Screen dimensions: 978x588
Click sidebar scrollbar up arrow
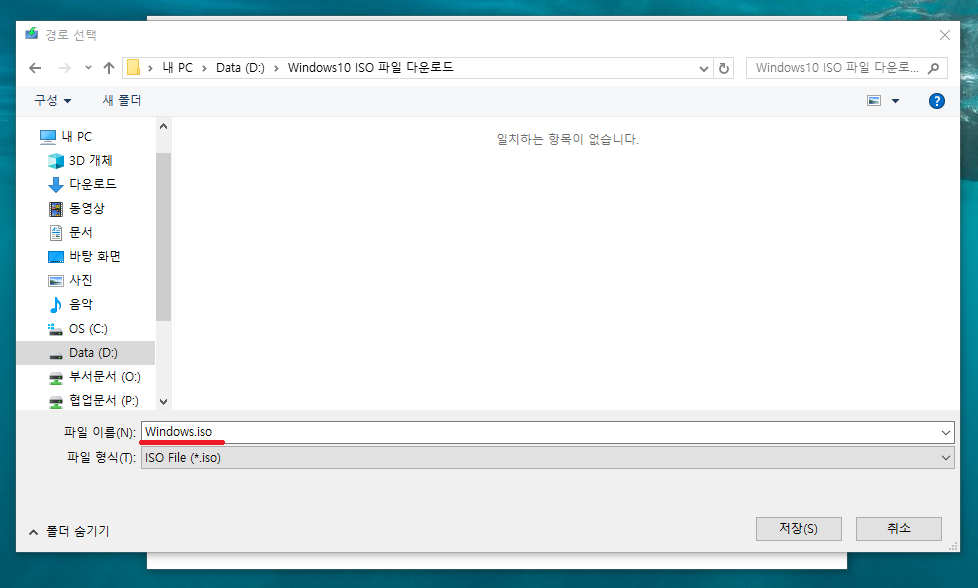[x=163, y=126]
